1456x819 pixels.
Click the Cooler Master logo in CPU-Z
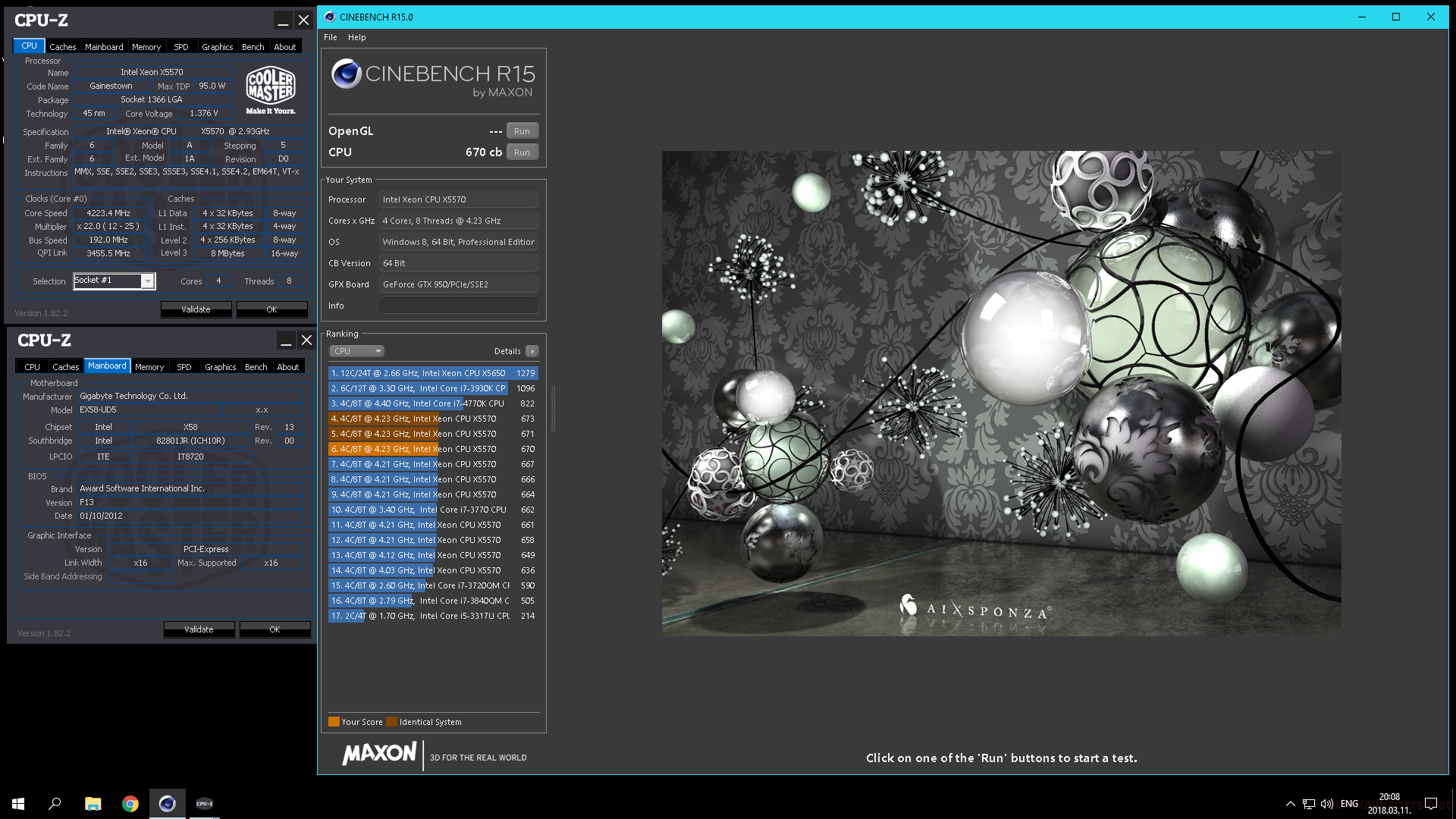point(271,90)
